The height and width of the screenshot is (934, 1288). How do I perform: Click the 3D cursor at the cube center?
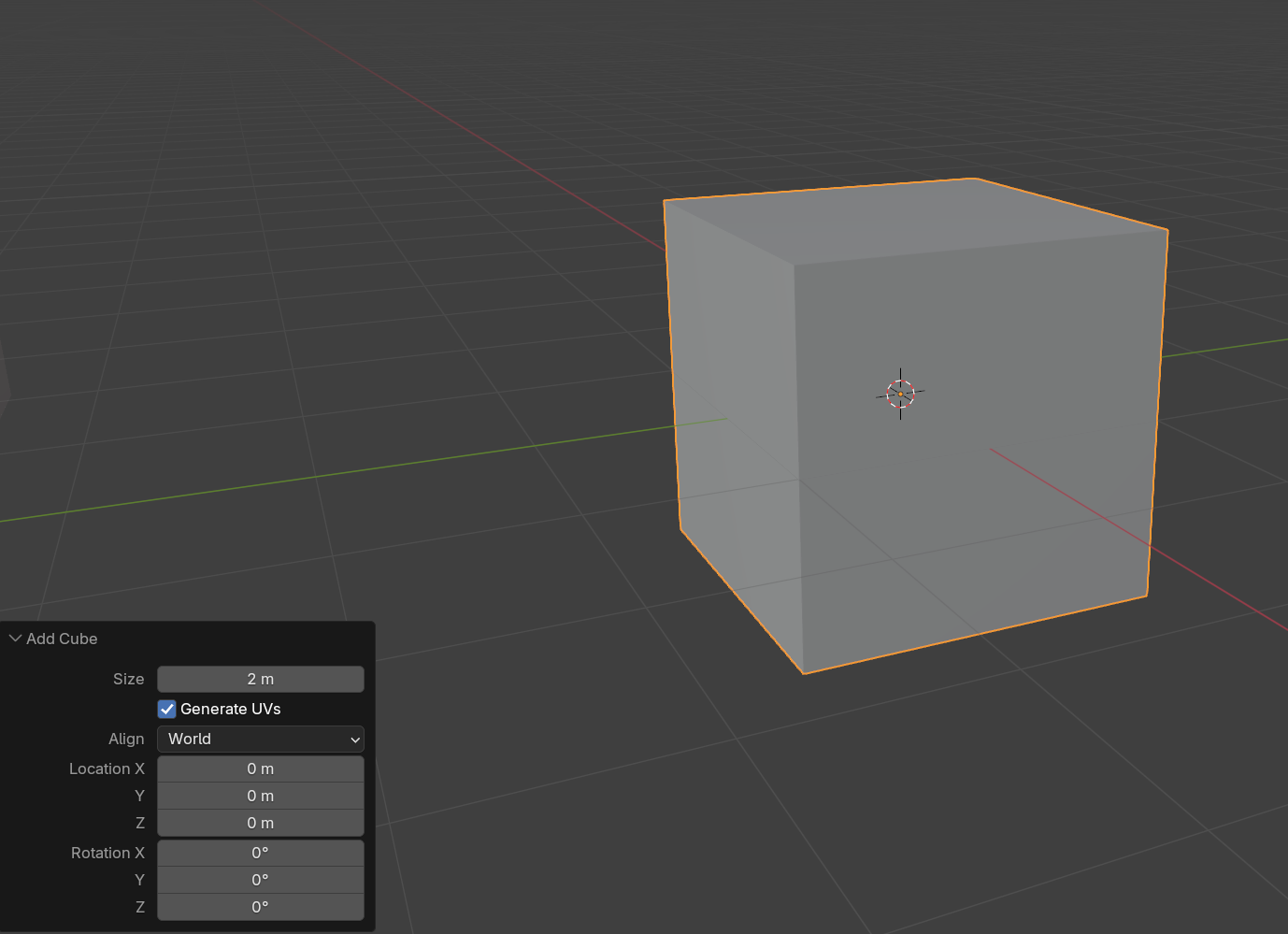point(900,394)
